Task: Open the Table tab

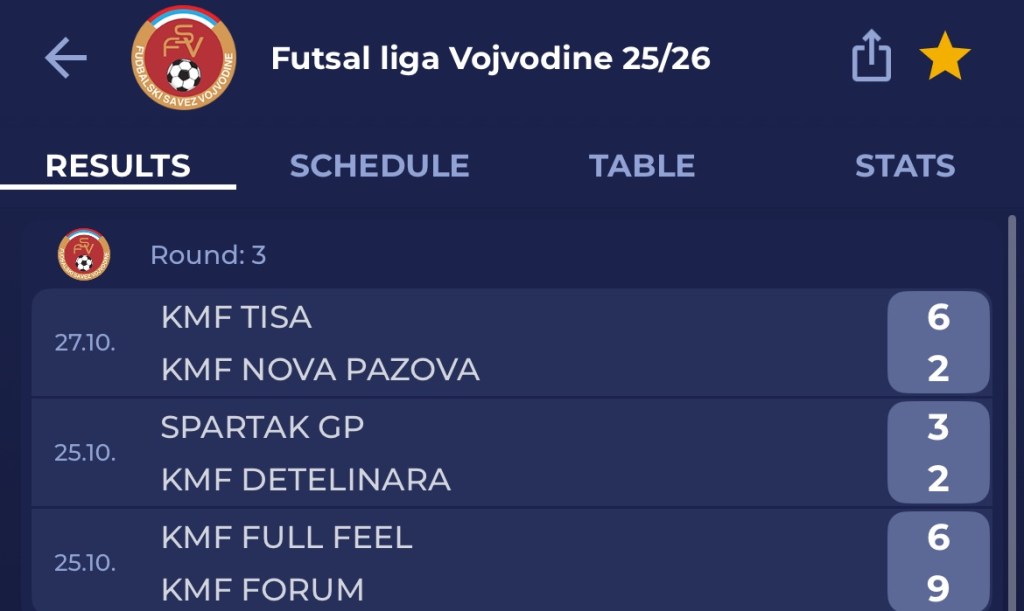Action: click(x=642, y=166)
